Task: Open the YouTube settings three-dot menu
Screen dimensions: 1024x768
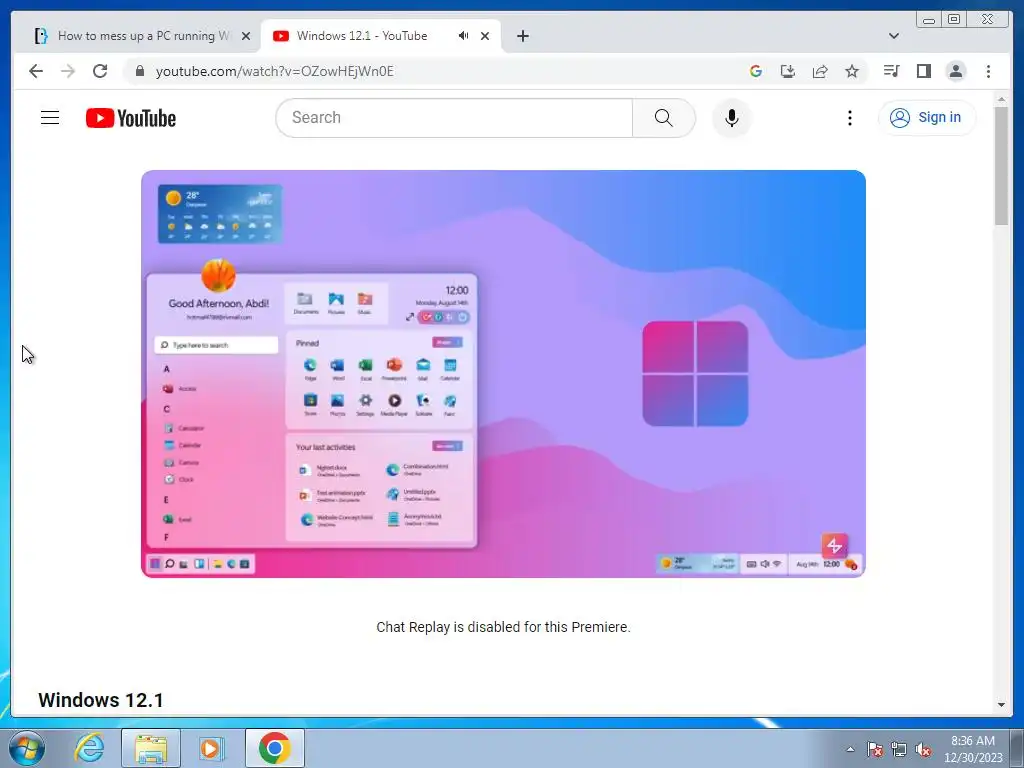Action: 849,118
